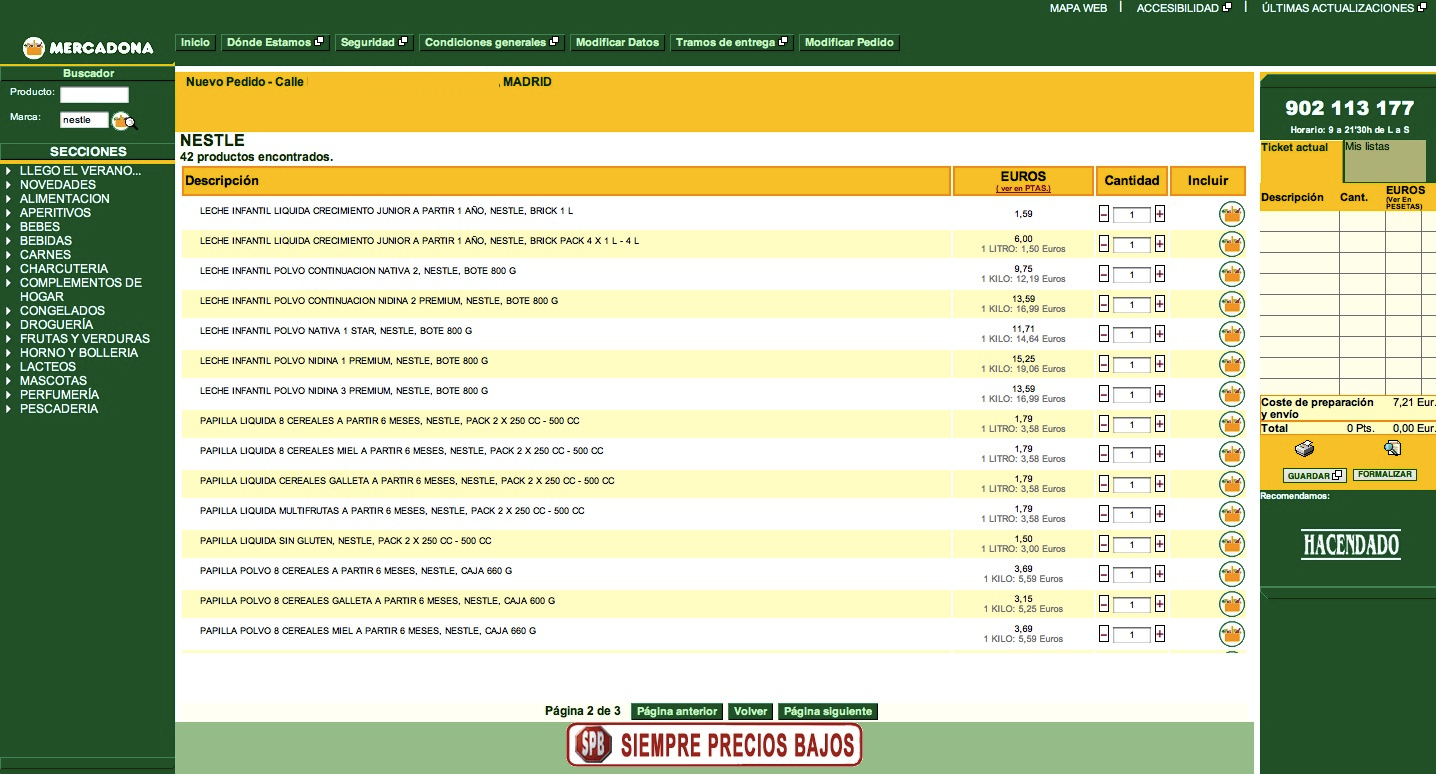Increase quantity for Leche Infantil Liquida Brick 1 L

click(1160, 214)
